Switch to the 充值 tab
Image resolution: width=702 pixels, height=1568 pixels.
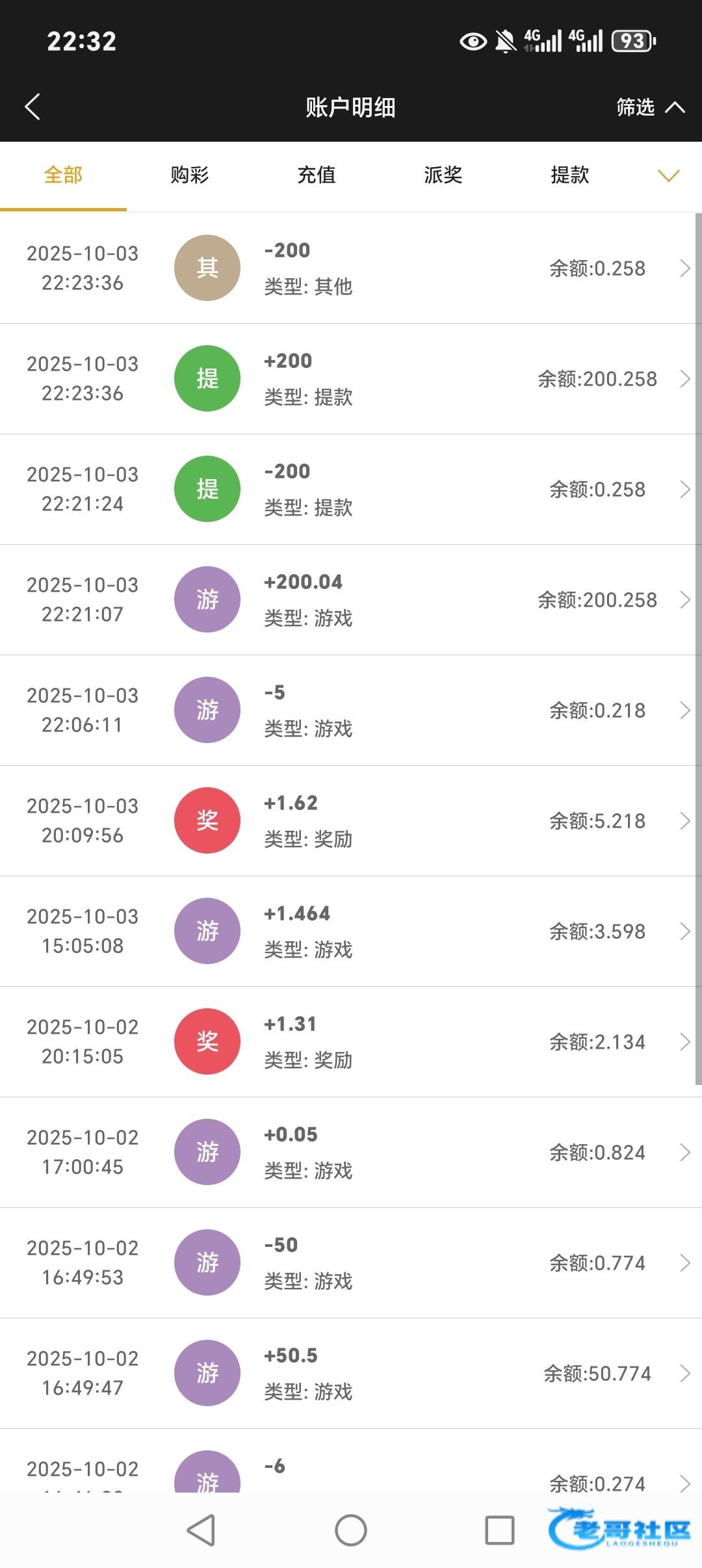(317, 175)
